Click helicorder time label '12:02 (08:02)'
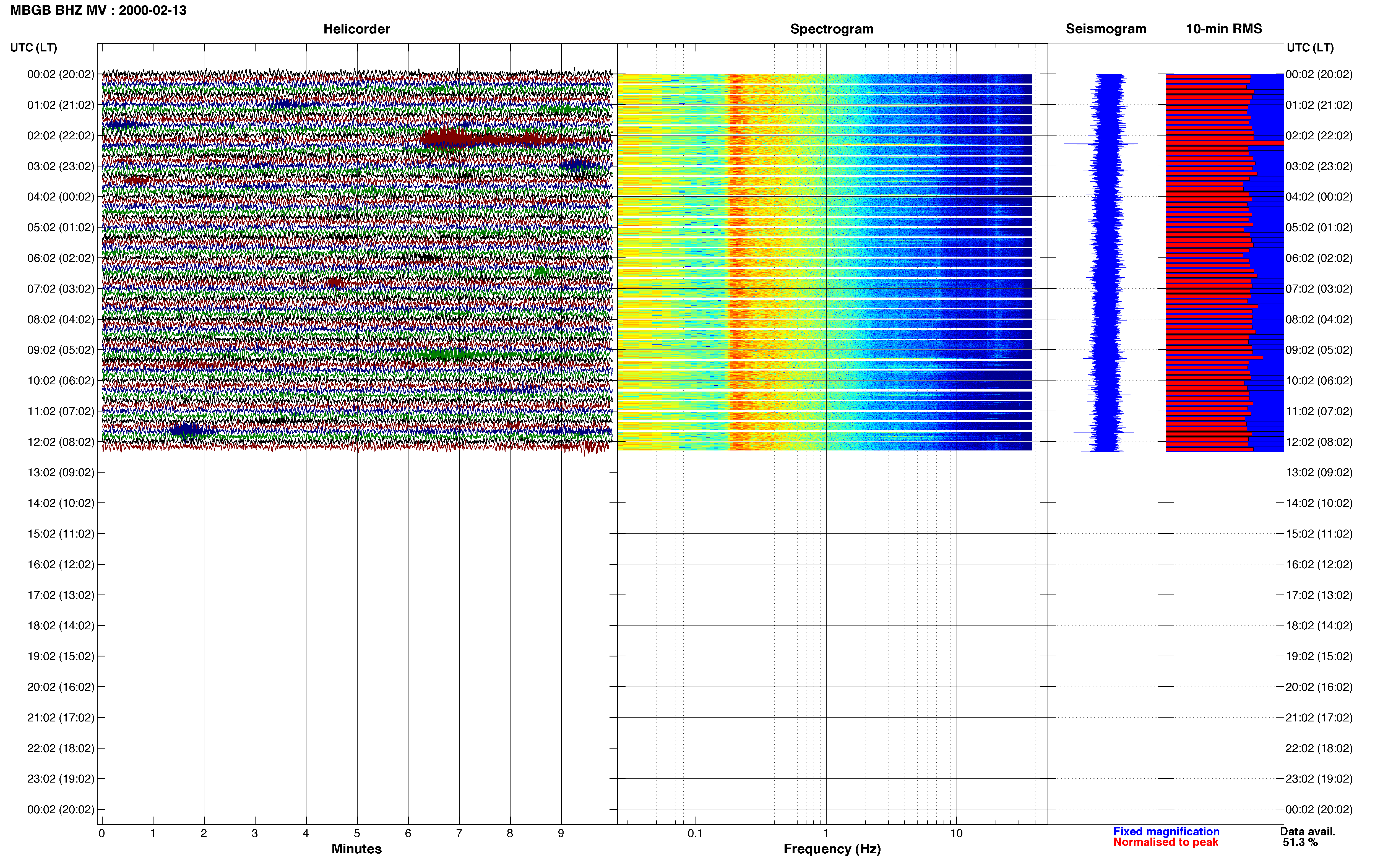Image resolution: width=1388 pixels, height=868 pixels. click(60, 442)
